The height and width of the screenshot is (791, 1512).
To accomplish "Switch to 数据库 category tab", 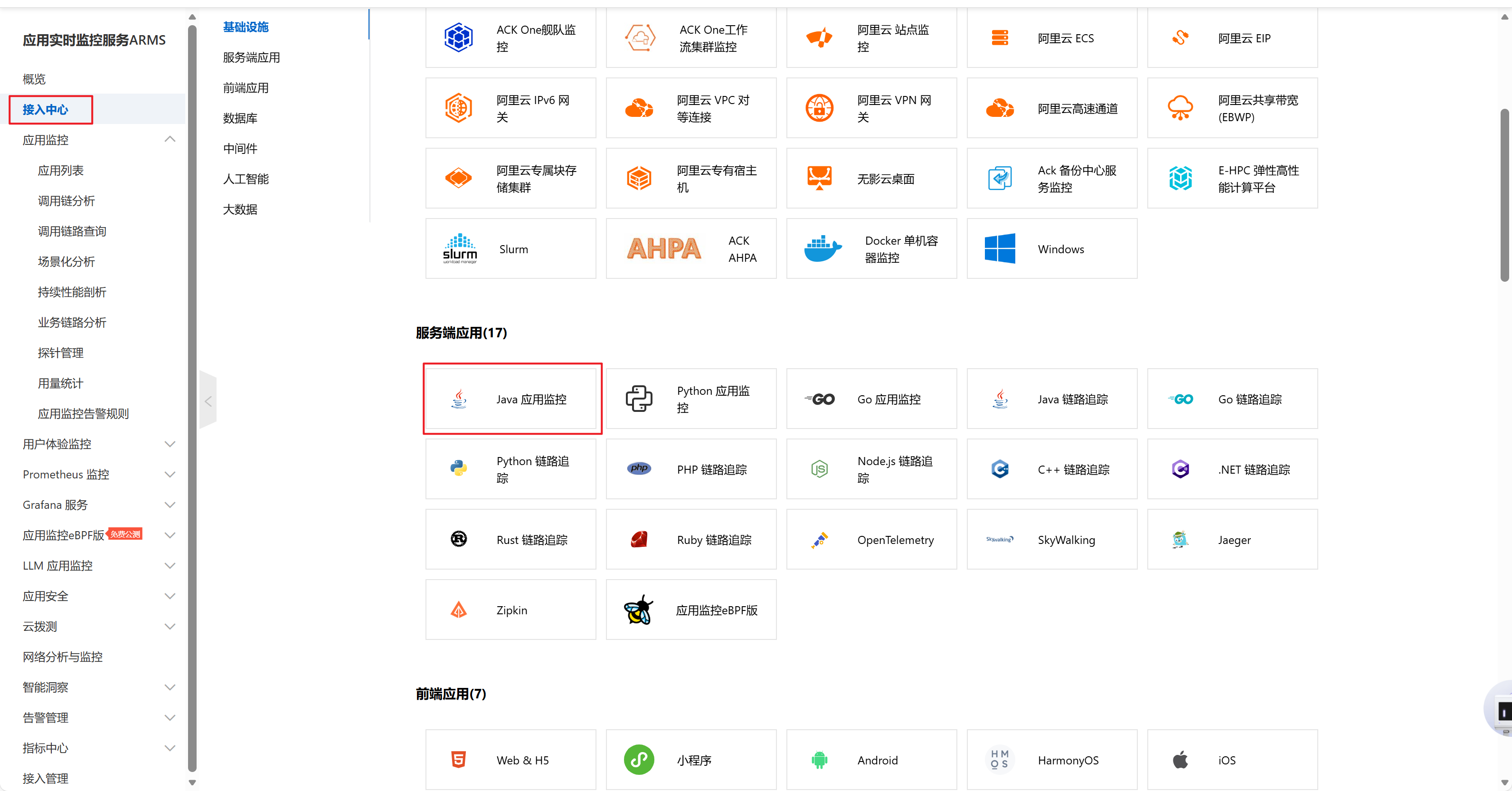I will click(x=240, y=118).
